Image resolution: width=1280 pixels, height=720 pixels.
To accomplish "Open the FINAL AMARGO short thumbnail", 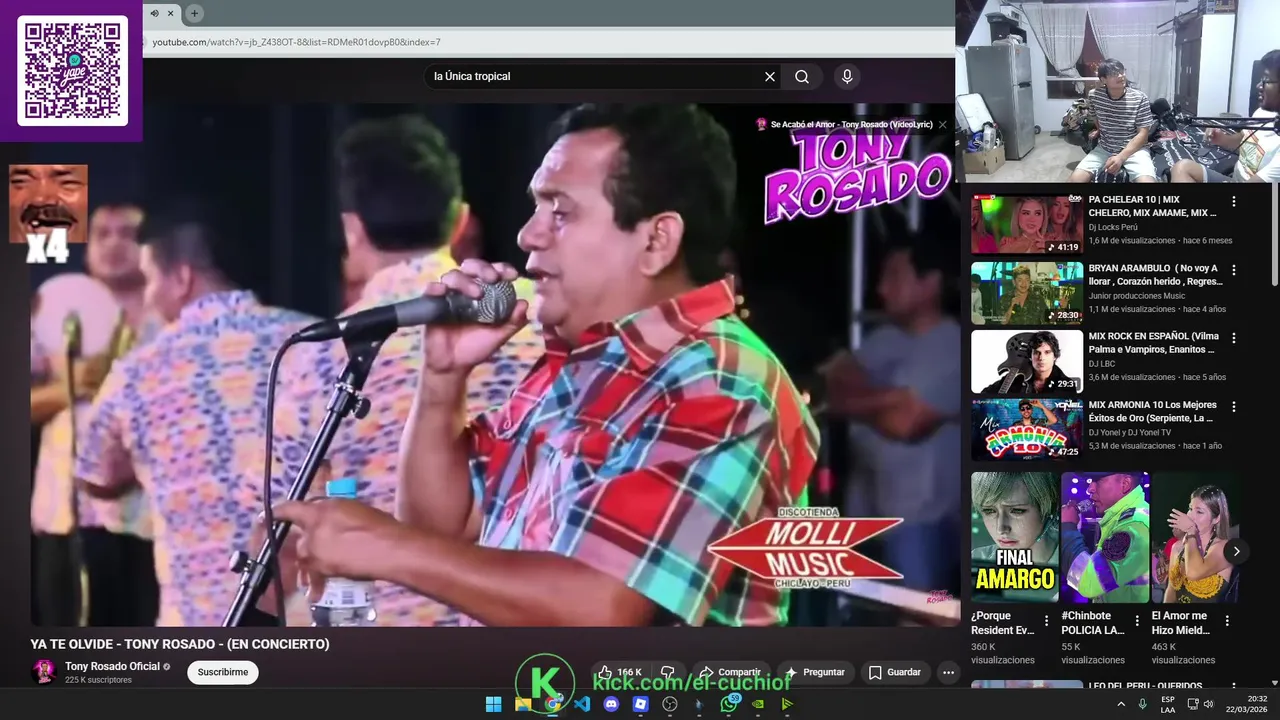I will click(x=1015, y=537).
